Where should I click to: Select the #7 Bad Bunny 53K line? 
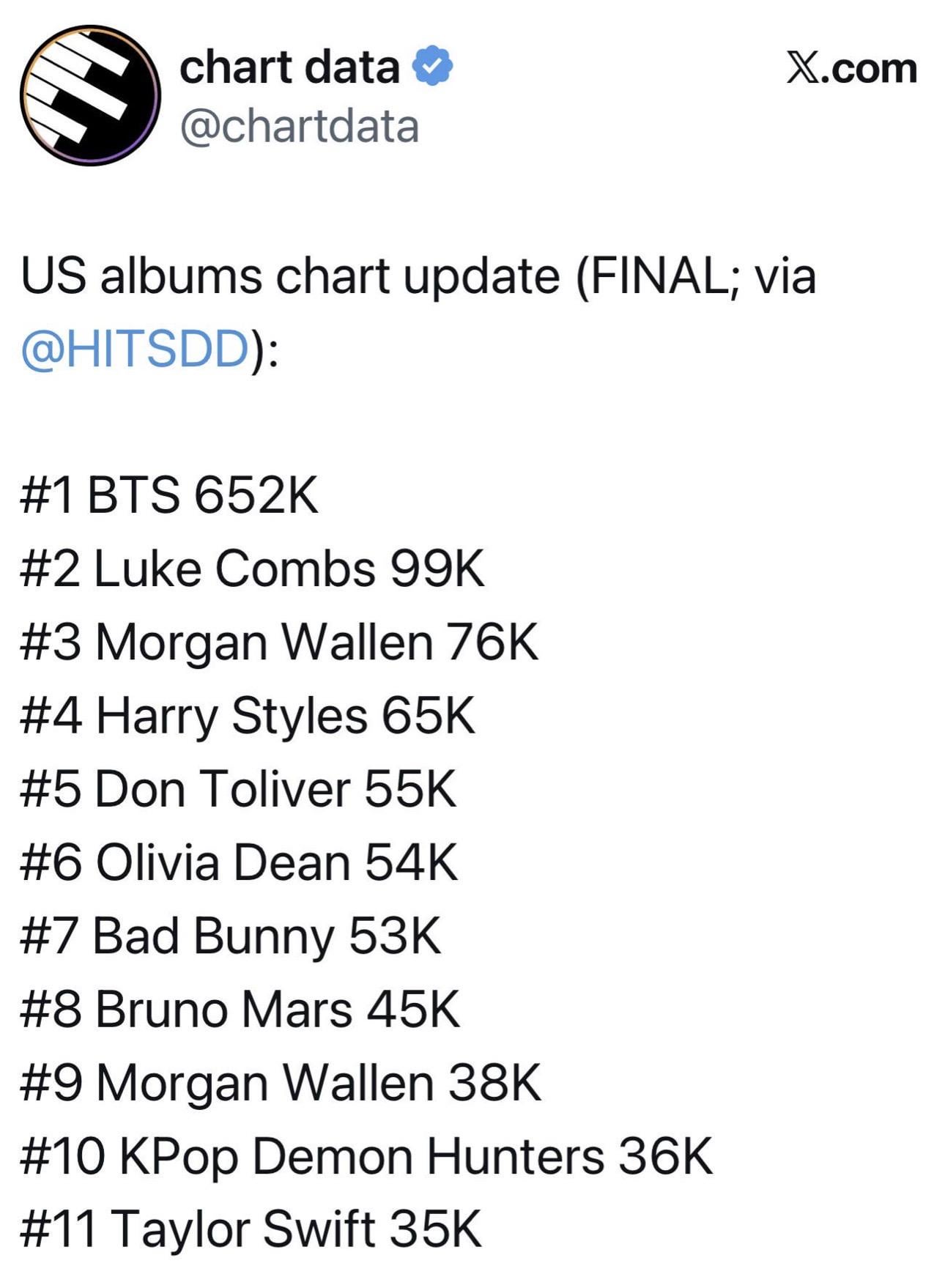point(231,936)
